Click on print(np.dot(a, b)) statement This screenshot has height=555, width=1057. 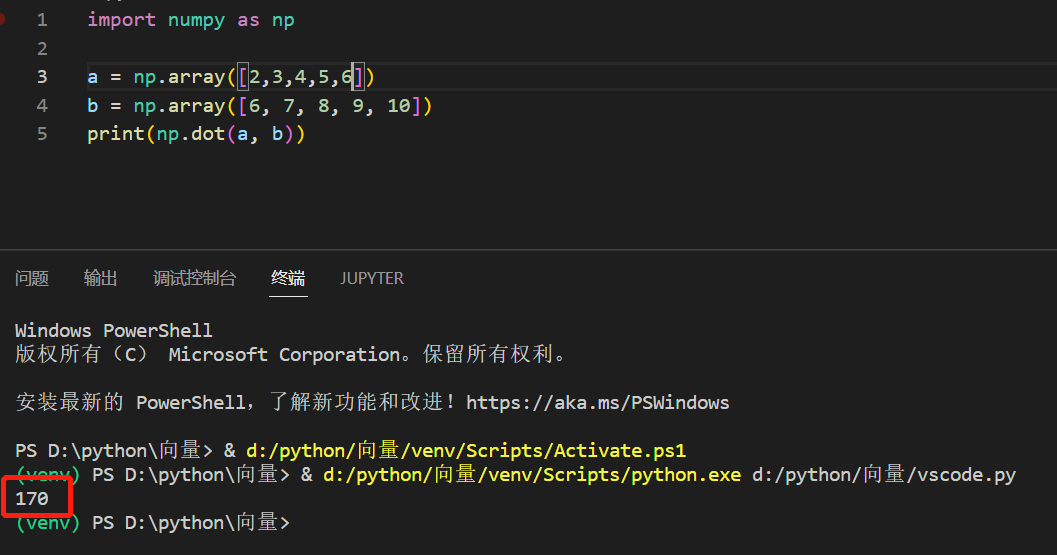click(196, 134)
